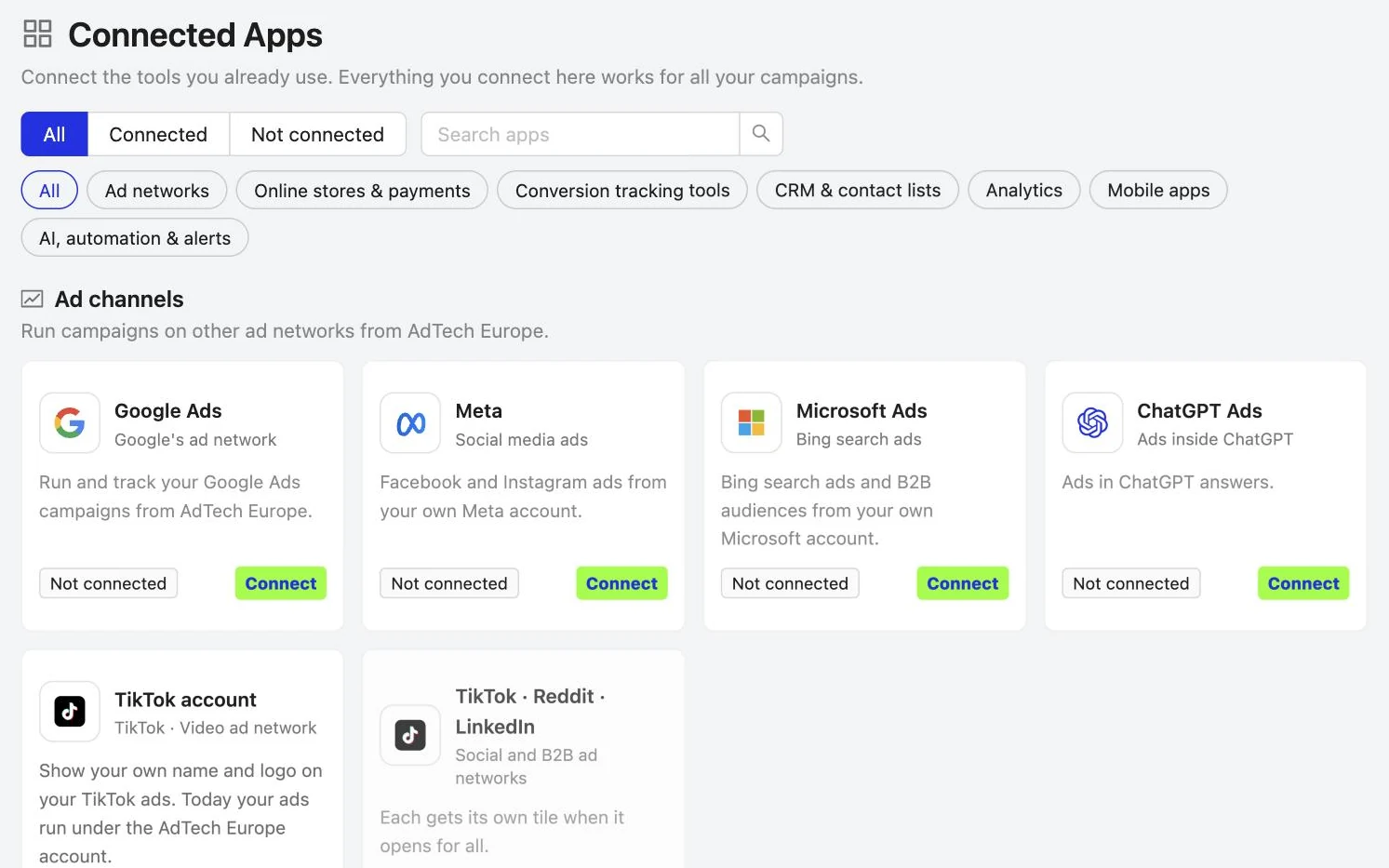
Task: Click the search magnifier icon button
Action: 761,134
